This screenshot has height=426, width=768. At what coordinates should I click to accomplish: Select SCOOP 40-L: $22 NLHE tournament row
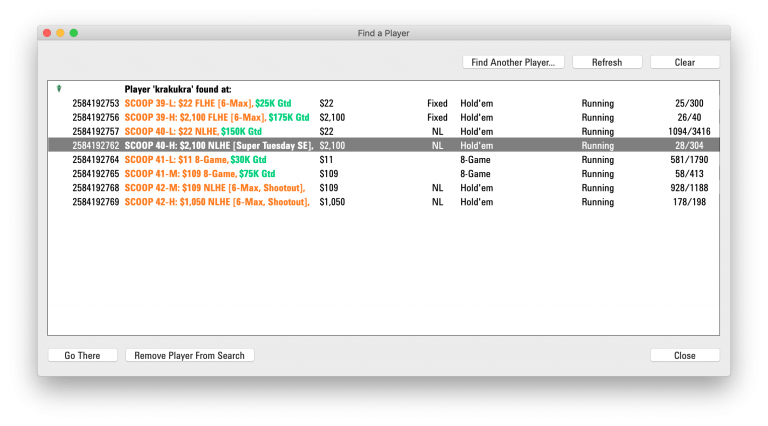pos(384,131)
